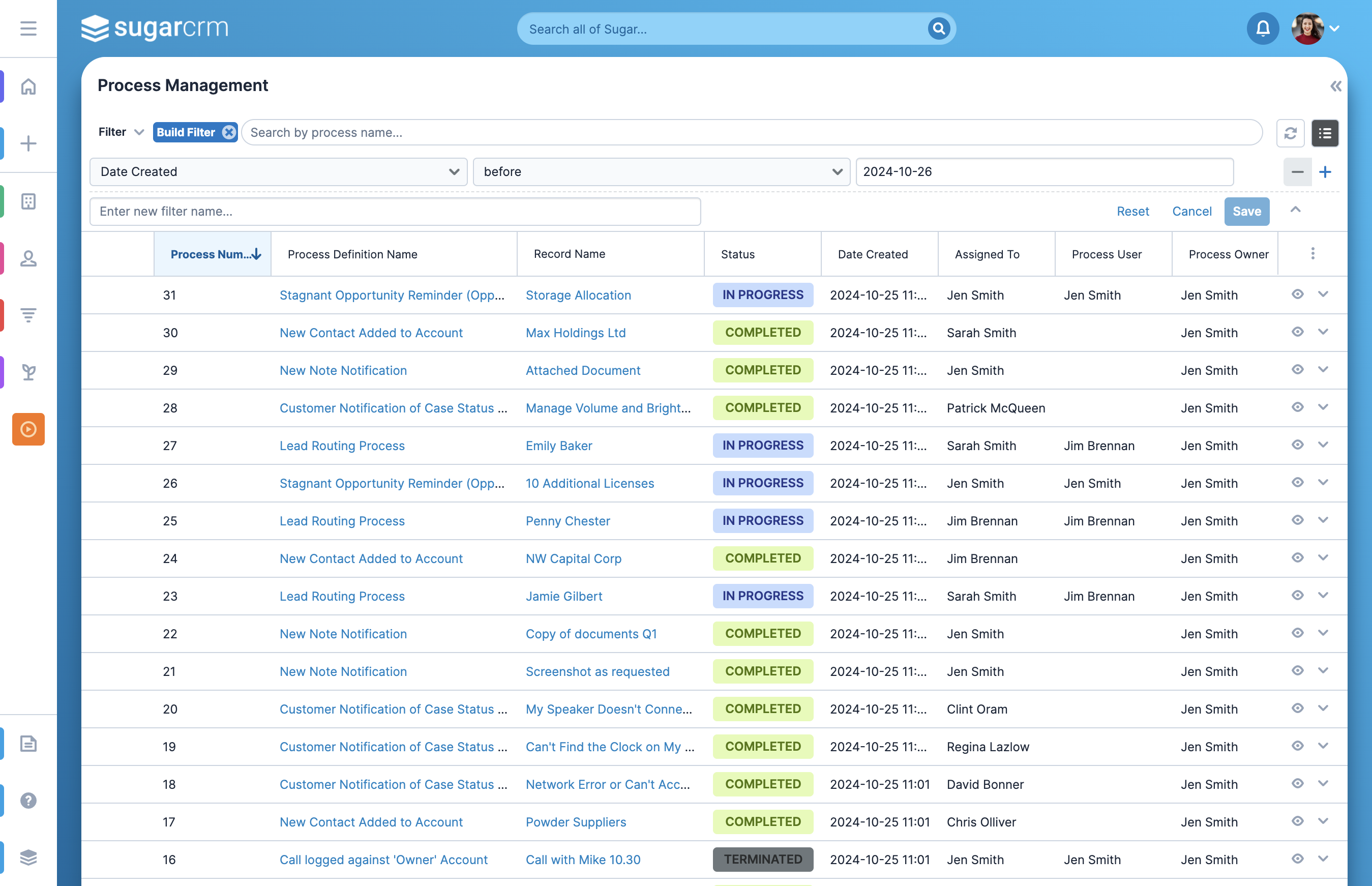
Task: Open the 'before' operator dropdown
Action: pos(661,172)
